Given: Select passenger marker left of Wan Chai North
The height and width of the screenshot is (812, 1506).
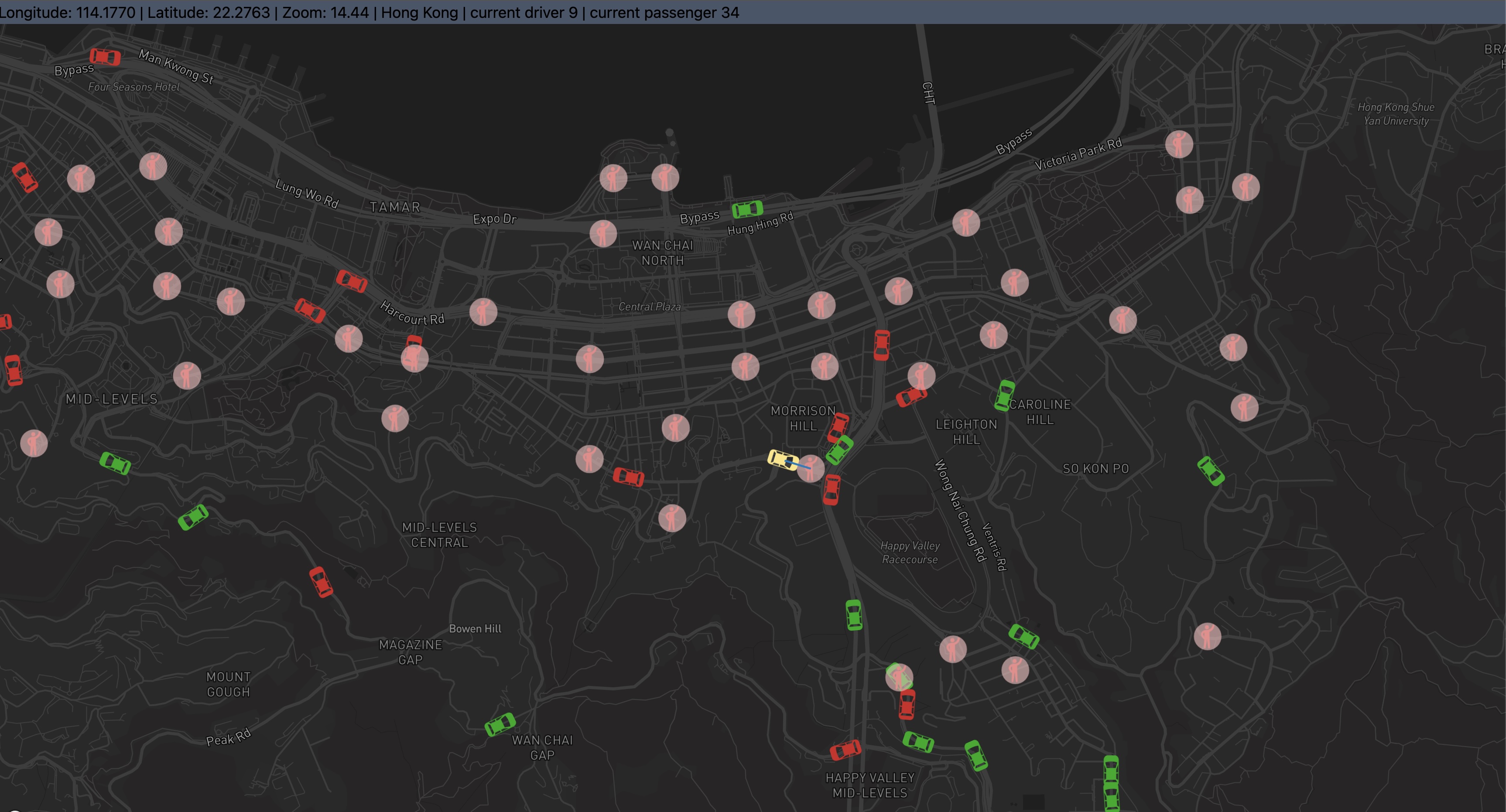Looking at the screenshot, I should point(603,233).
